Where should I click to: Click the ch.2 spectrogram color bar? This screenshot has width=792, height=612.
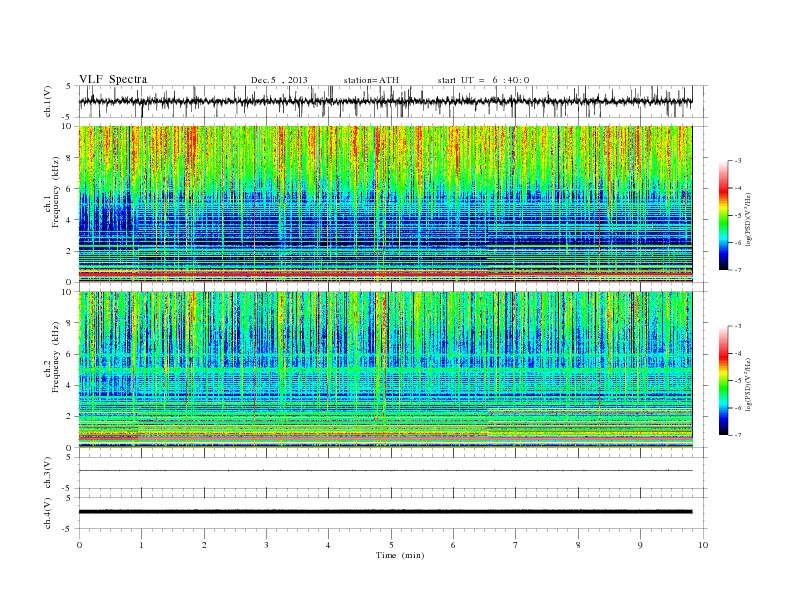click(x=724, y=380)
